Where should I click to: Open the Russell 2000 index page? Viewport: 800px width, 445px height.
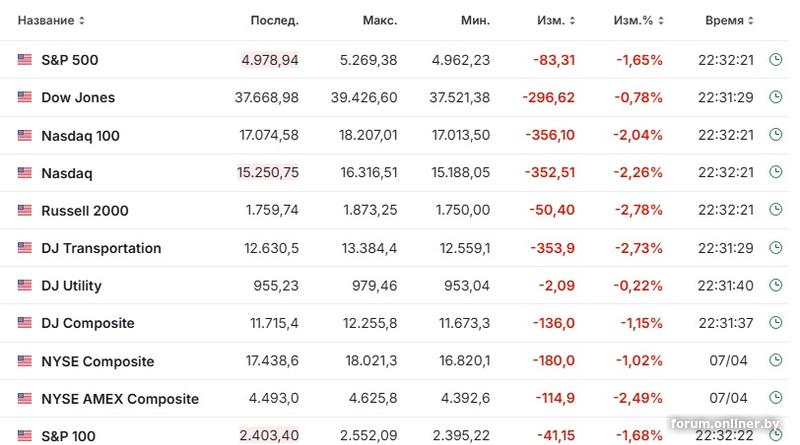tap(85, 210)
